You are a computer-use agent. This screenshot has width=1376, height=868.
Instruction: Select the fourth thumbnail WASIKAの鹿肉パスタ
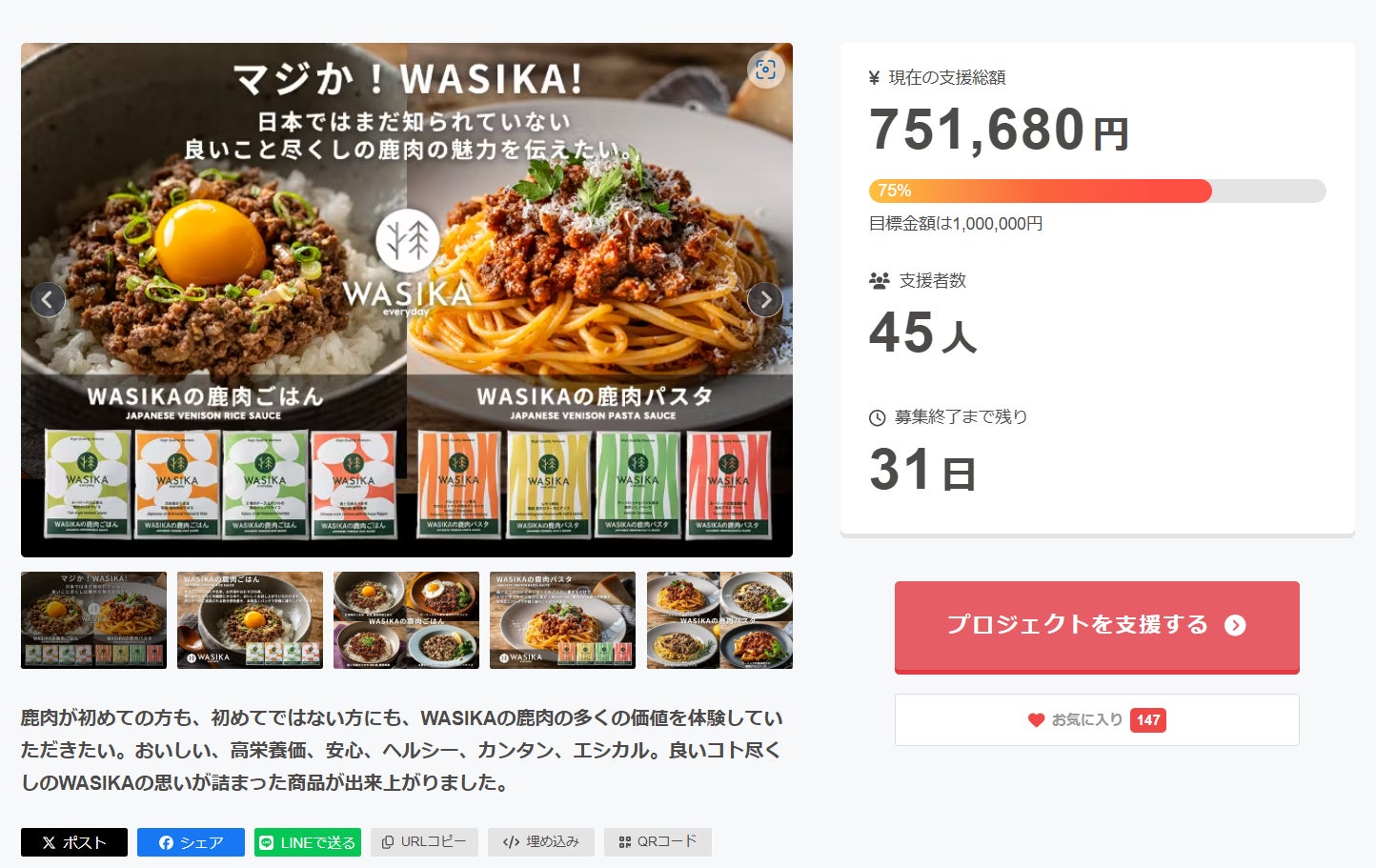[562, 620]
